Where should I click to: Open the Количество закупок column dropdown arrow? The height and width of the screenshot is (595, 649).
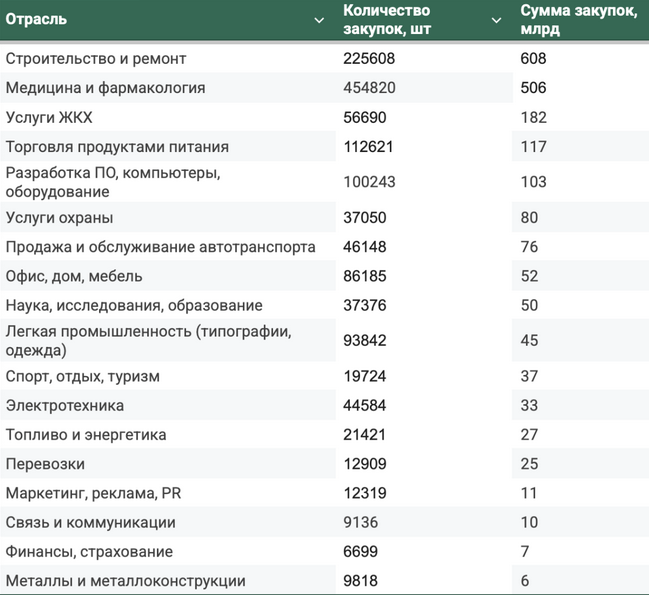pyautogui.click(x=496, y=20)
